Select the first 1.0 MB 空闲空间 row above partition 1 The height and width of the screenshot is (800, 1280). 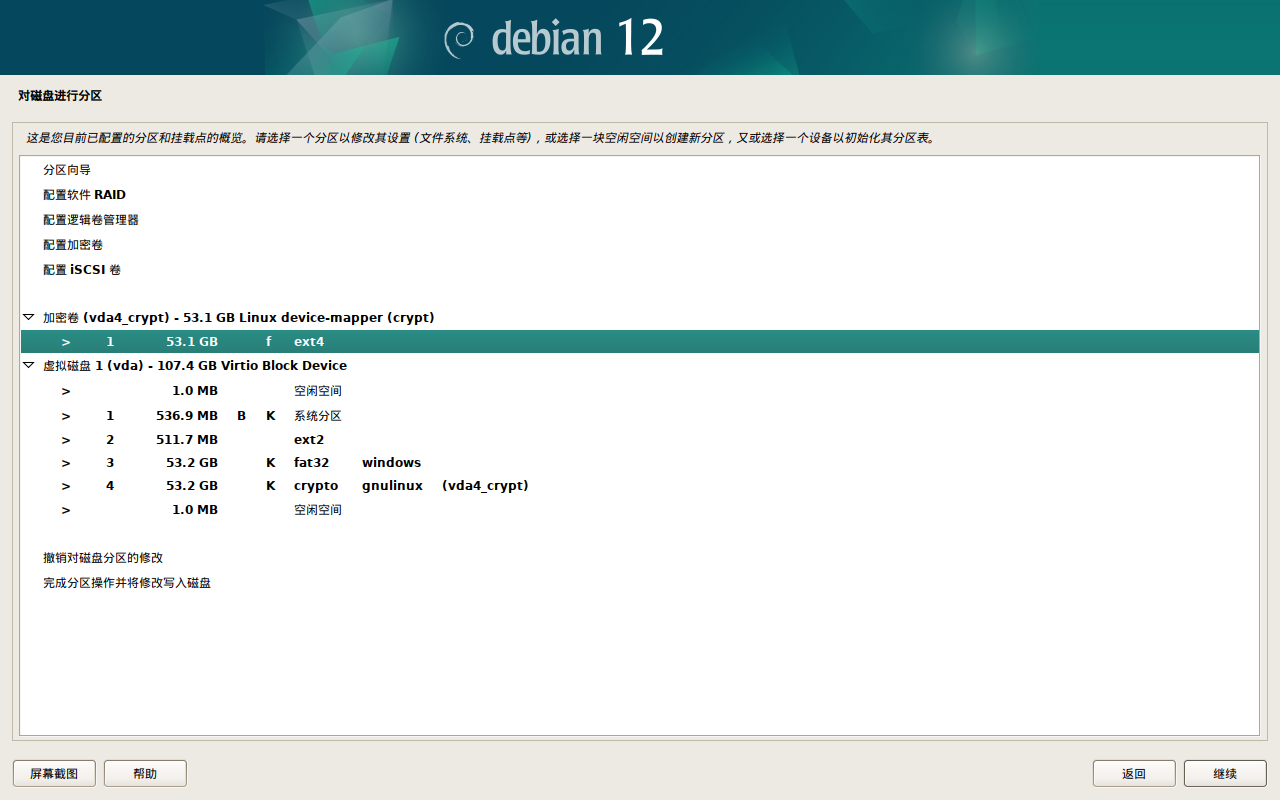[x=639, y=391]
